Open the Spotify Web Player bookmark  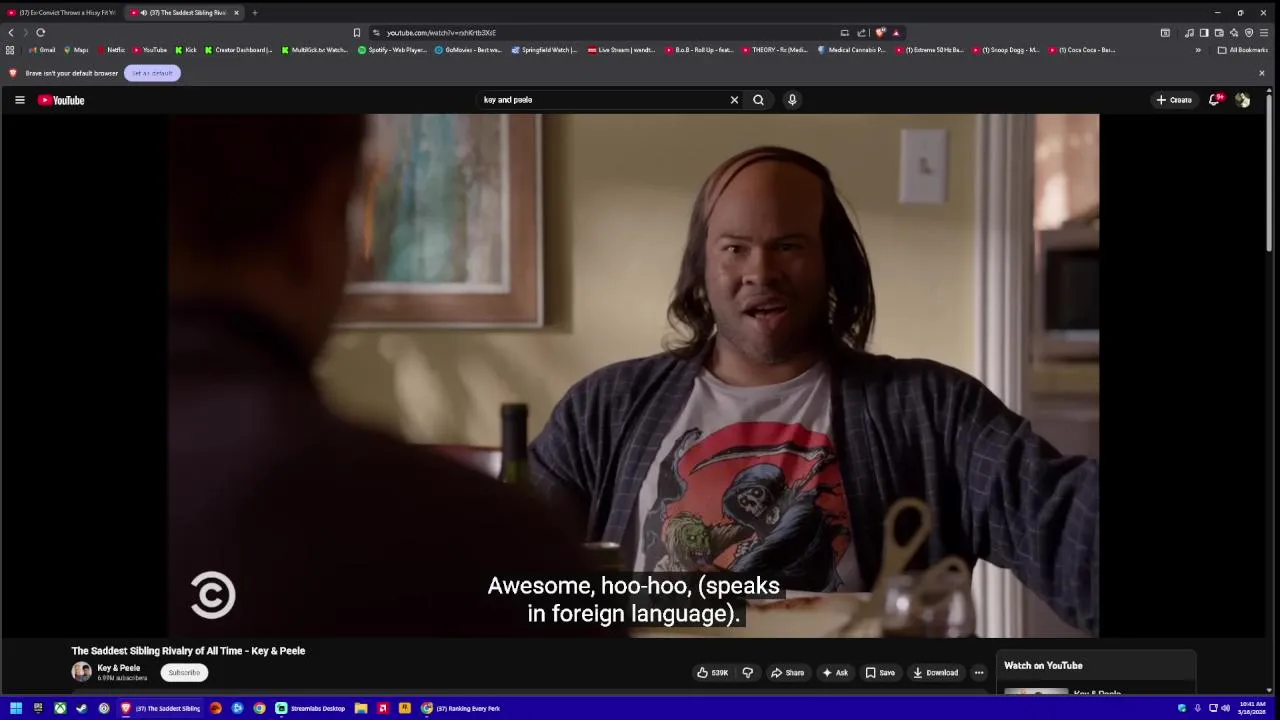coord(392,50)
